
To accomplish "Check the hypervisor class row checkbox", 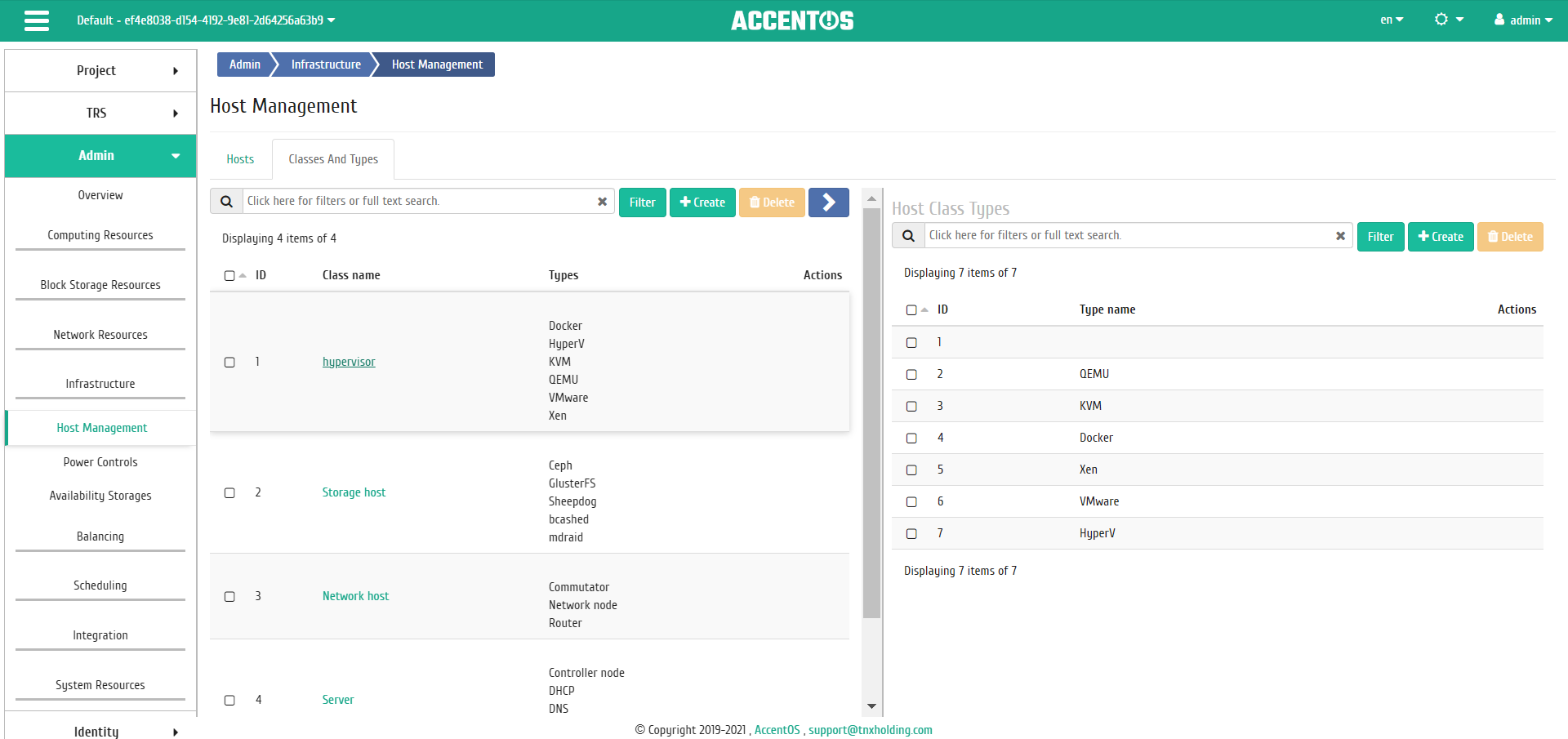I will point(229,363).
